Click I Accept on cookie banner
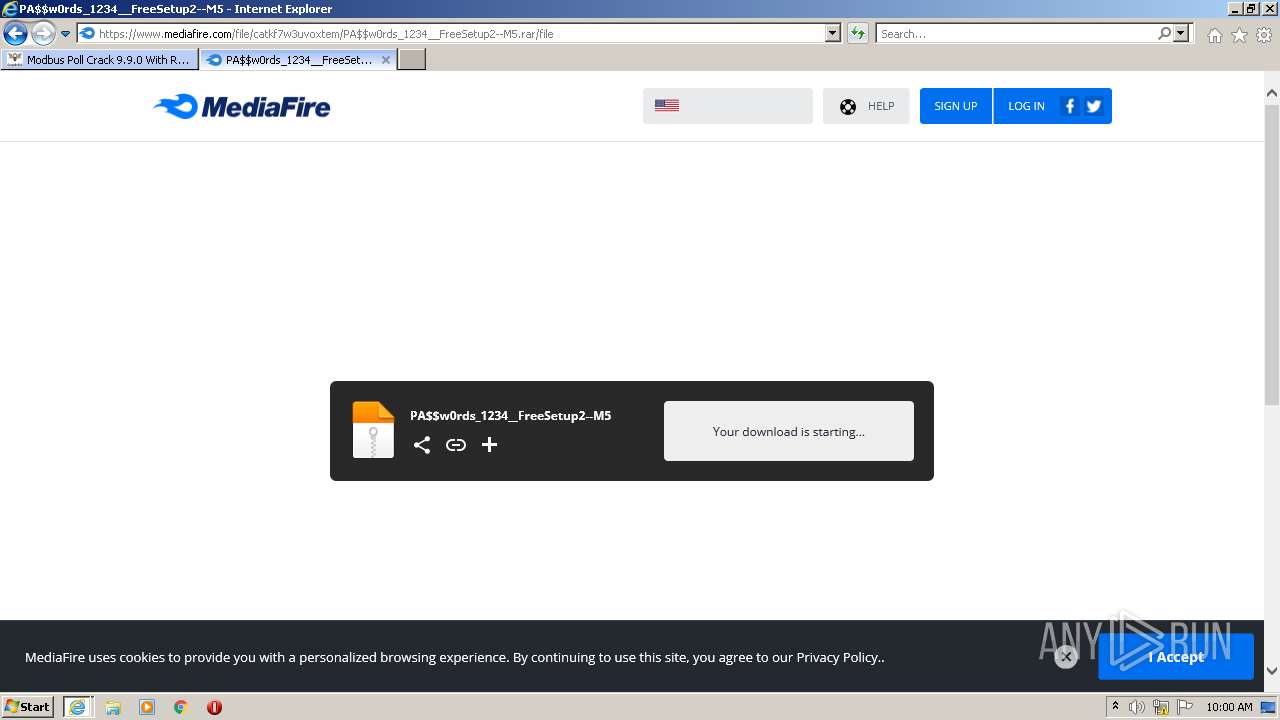This screenshot has height=720, width=1280. (1176, 657)
